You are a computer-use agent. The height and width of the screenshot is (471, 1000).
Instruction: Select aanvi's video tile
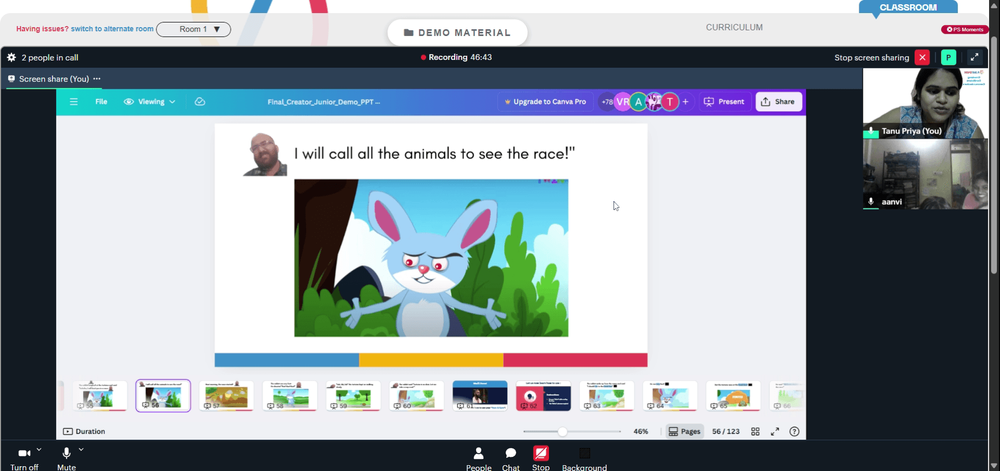click(925, 174)
